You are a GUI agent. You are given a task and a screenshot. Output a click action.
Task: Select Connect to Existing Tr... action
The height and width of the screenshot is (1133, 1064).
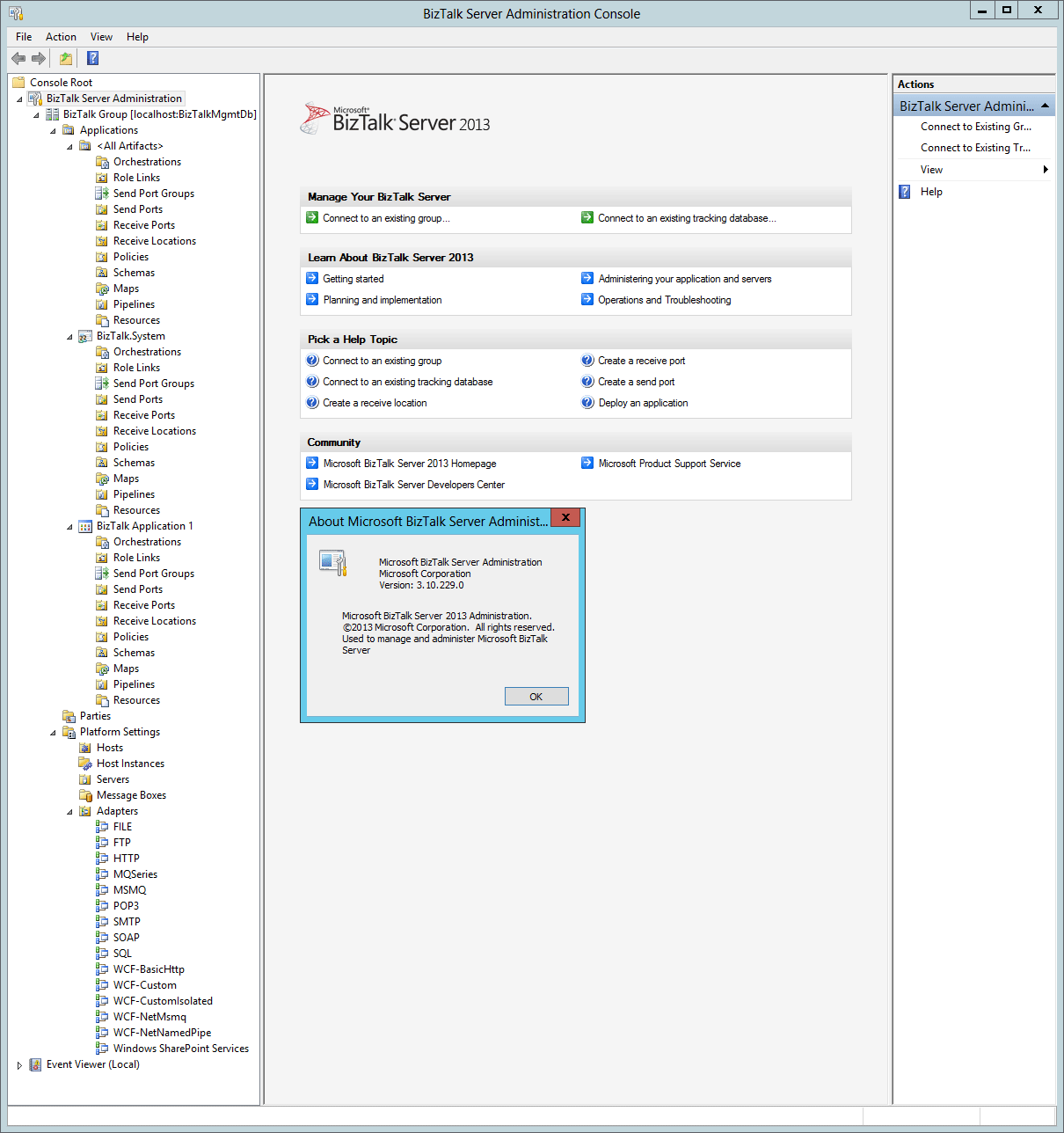pos(975,148)
